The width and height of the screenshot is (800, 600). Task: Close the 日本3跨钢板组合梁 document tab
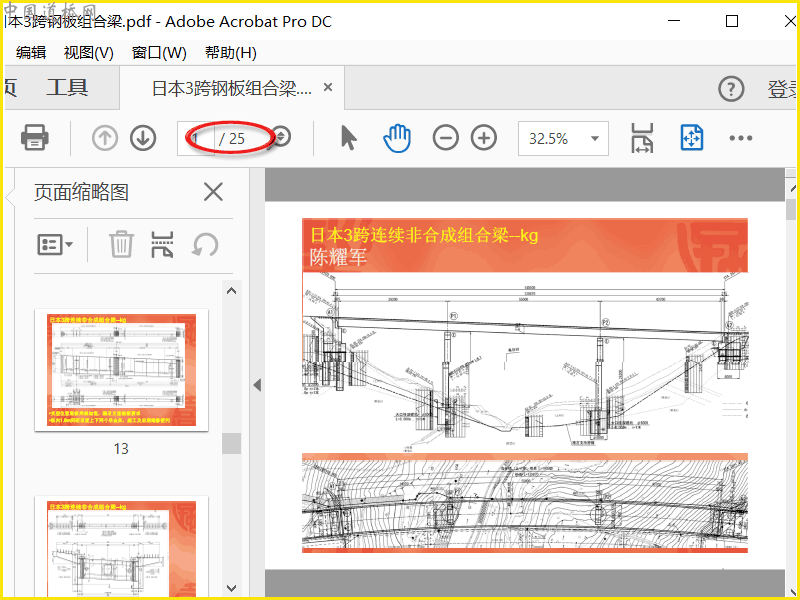328,87
